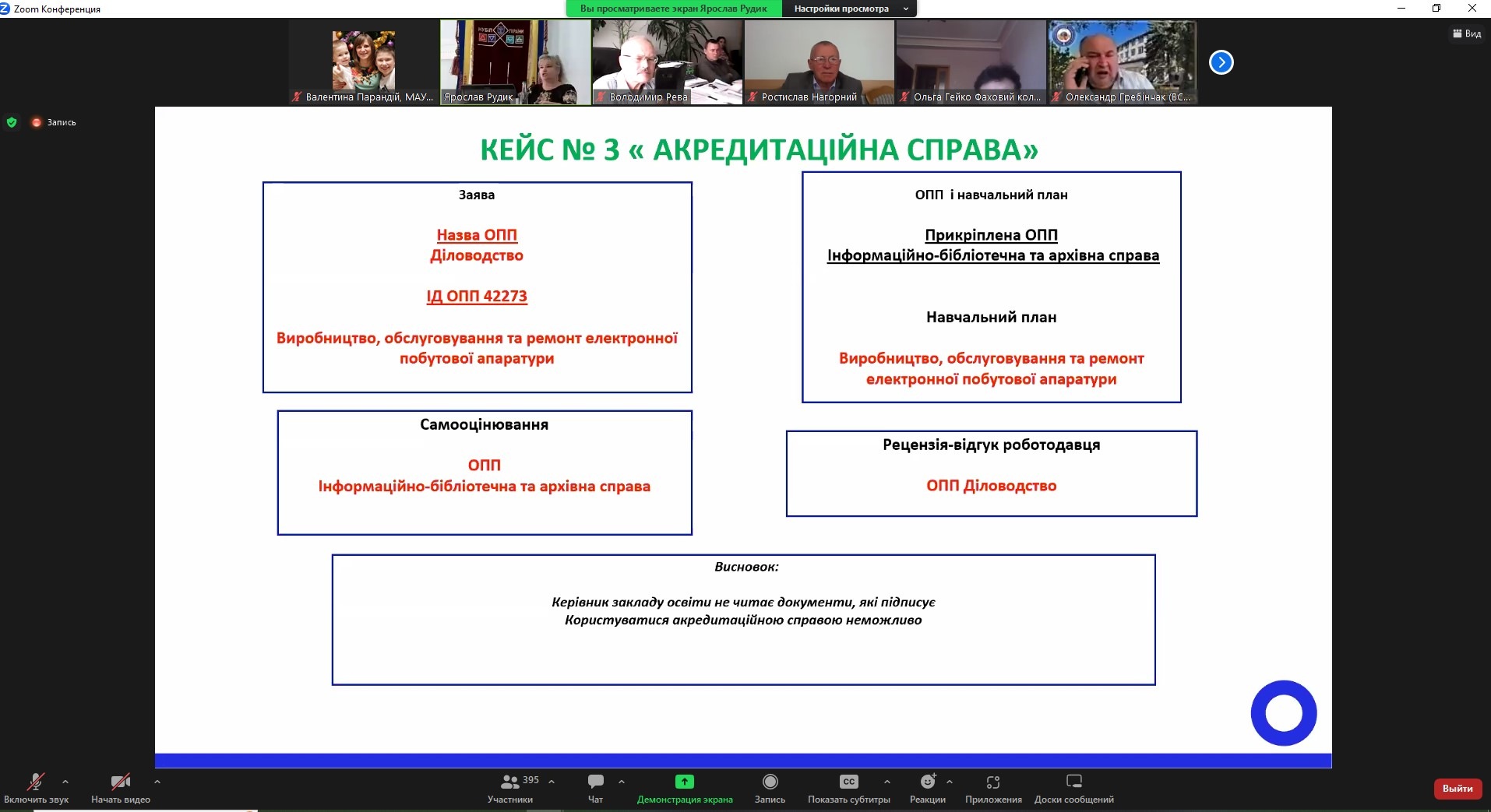Select Ольга Гейко's video thumbnail
This screenshot has height=812, width=1491.
(971, 62)
